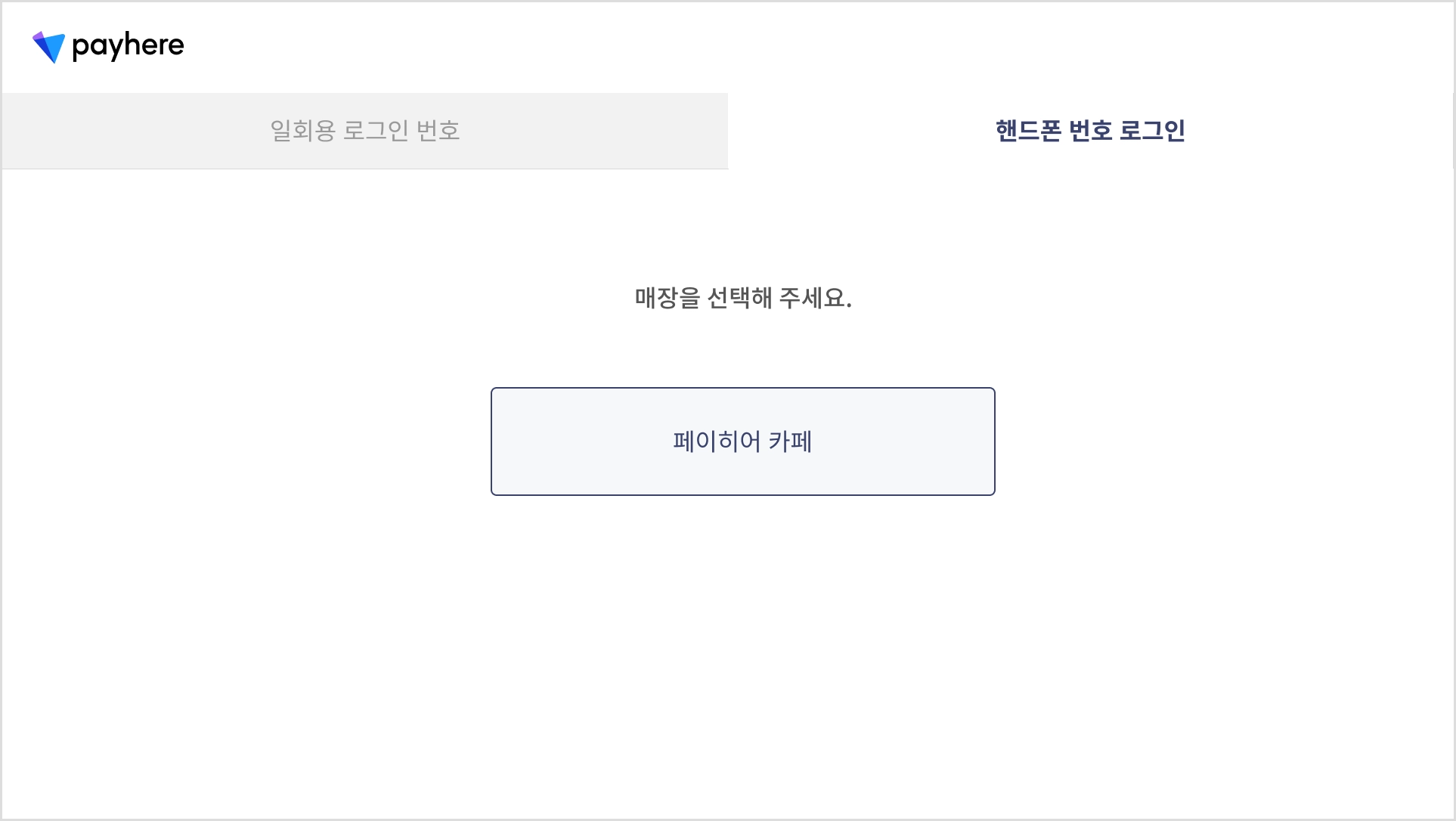The width and height of the screenshot is (1456, 821).
Task: Tap the 일회용 로그인 번호 label
Action: [x=365, y=131]
